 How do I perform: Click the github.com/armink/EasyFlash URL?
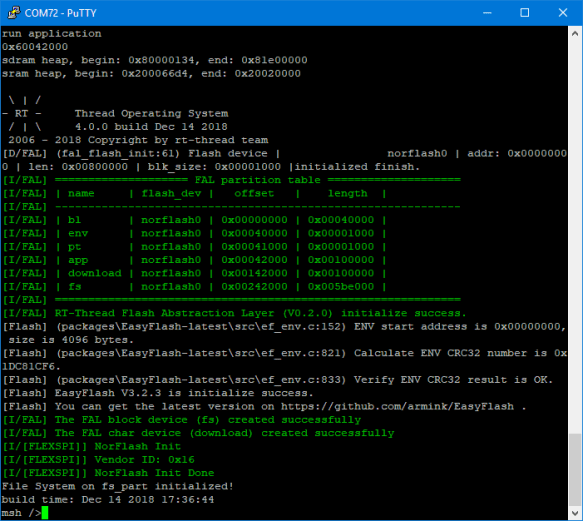point(397,406)
